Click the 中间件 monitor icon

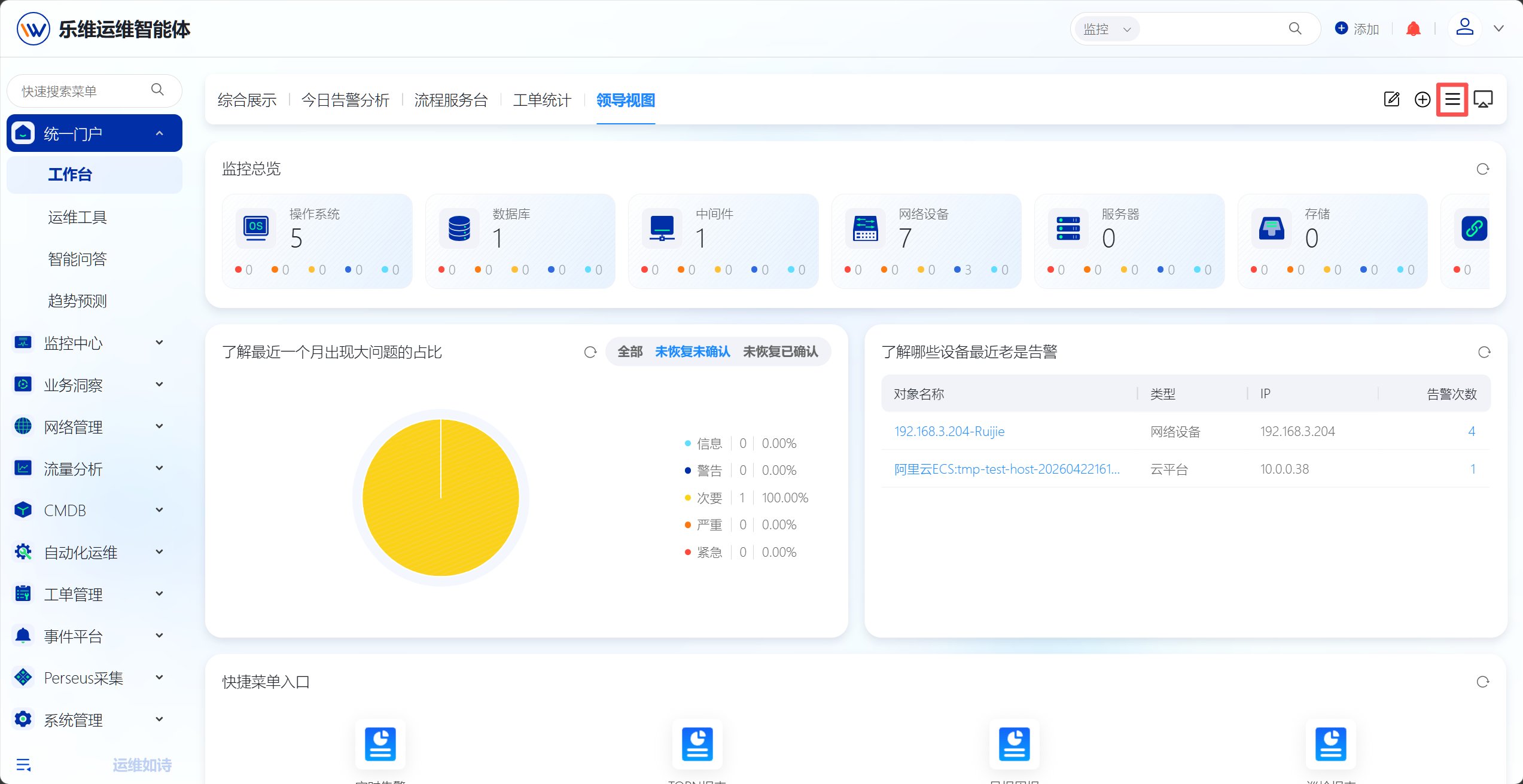coord(662,228)
